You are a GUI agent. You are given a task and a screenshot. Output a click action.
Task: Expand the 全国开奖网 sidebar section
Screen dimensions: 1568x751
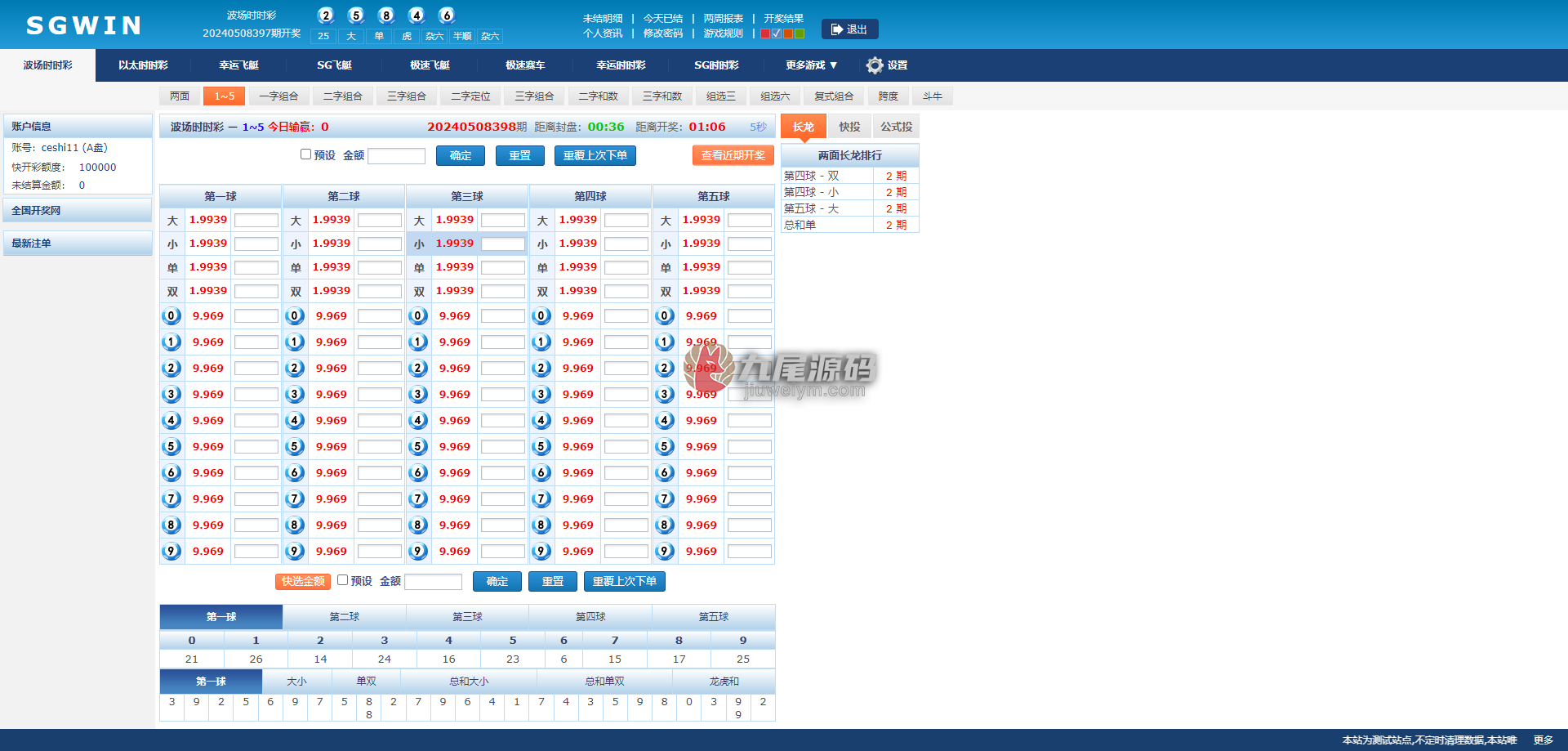coord(78,211)
